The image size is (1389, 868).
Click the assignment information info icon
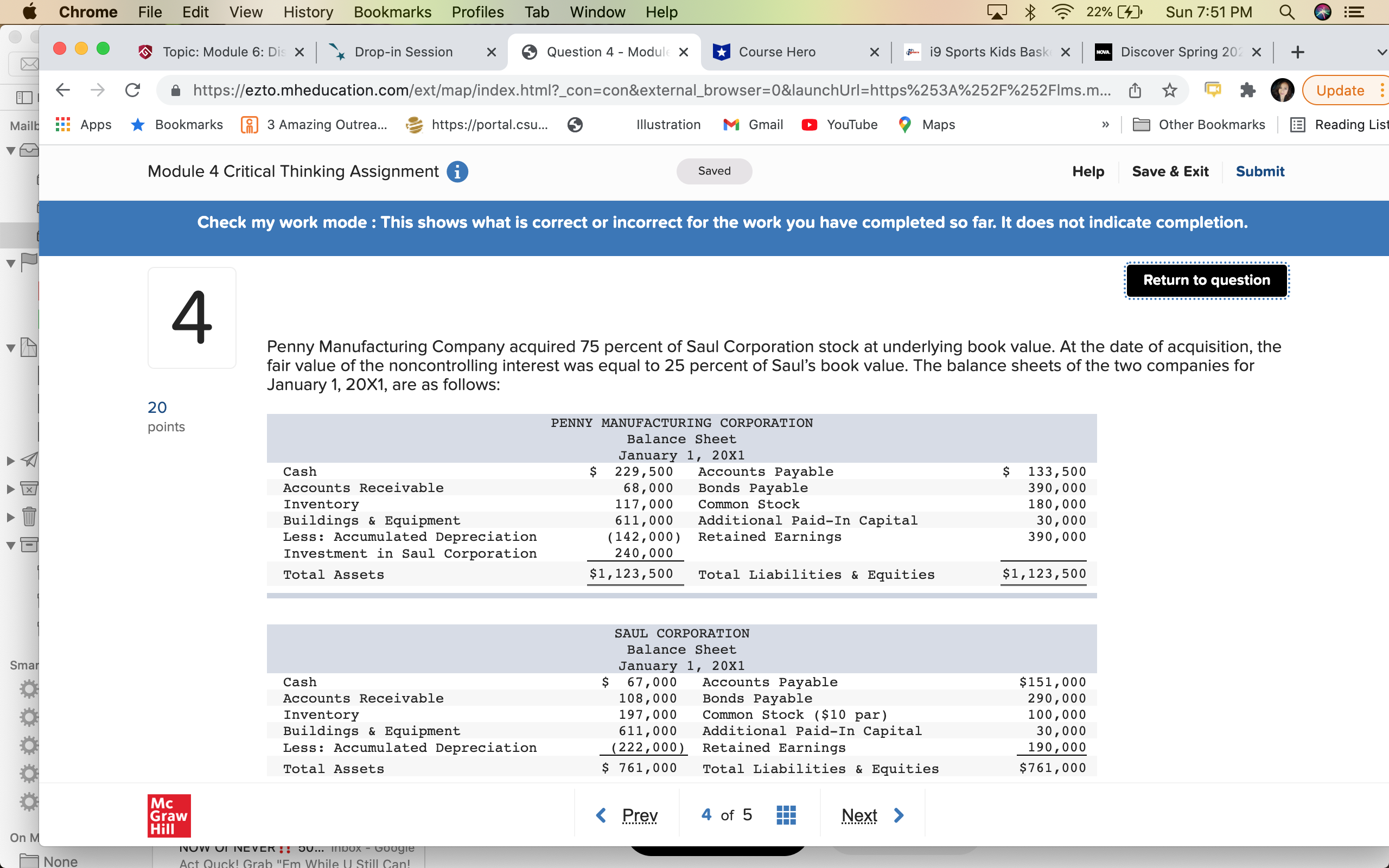tap(457, 171)
